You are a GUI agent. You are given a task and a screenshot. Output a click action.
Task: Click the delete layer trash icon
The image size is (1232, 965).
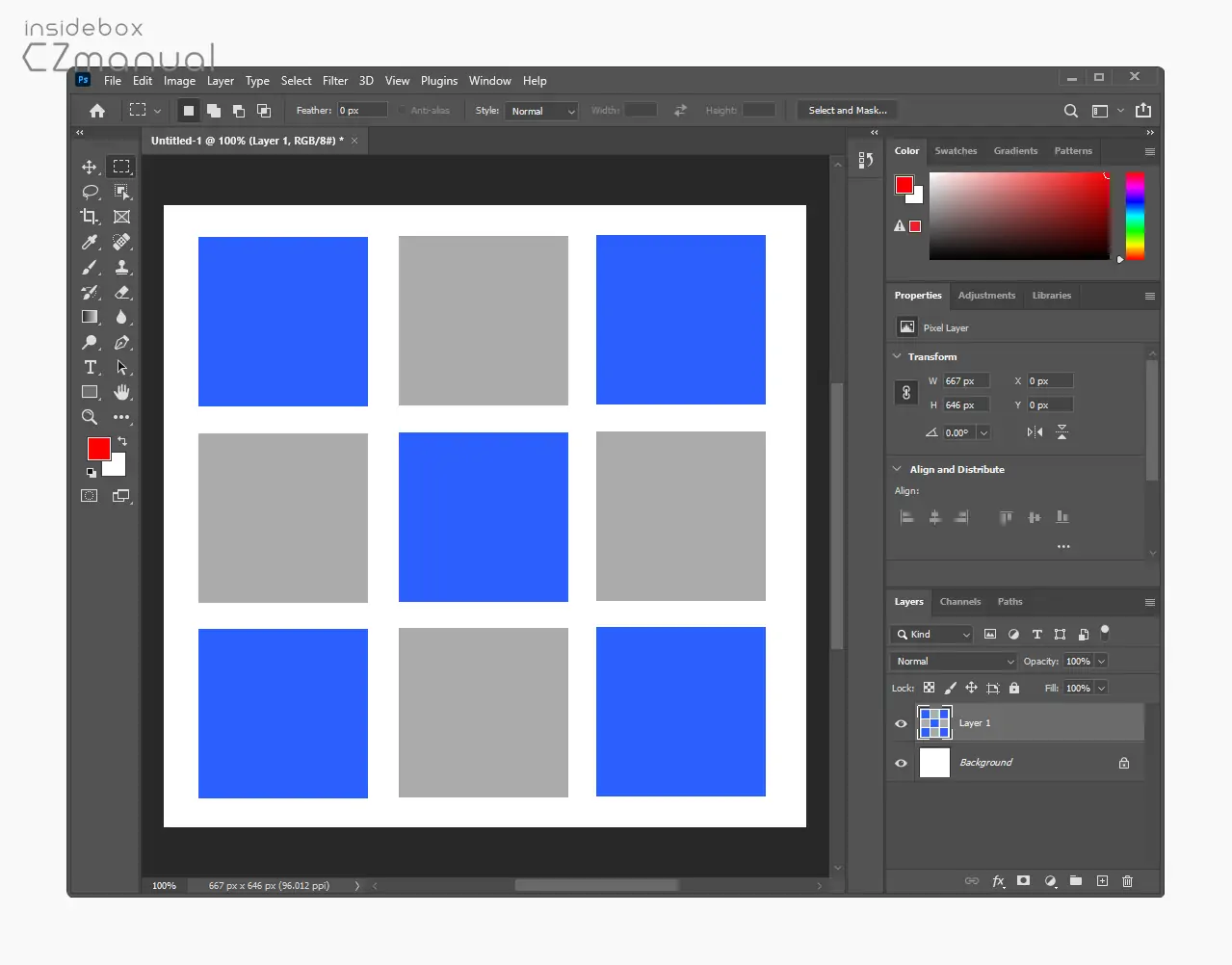coord(1127,881)
